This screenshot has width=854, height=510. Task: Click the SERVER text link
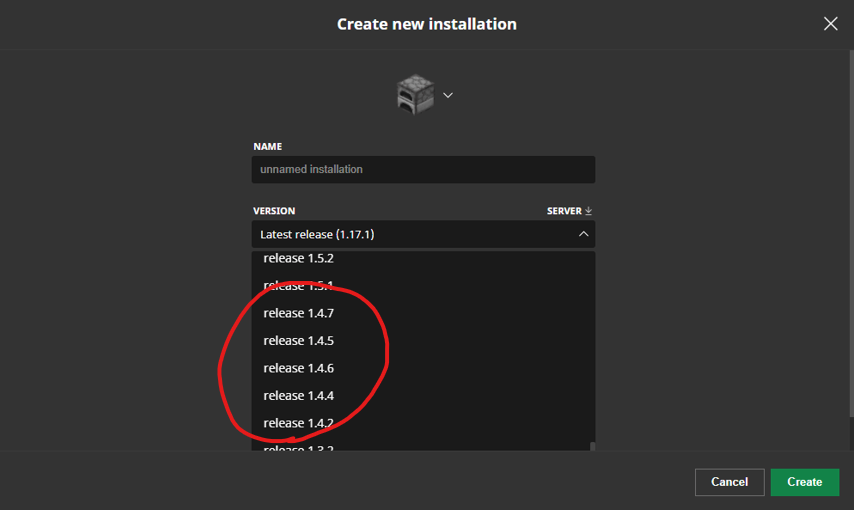564,211
